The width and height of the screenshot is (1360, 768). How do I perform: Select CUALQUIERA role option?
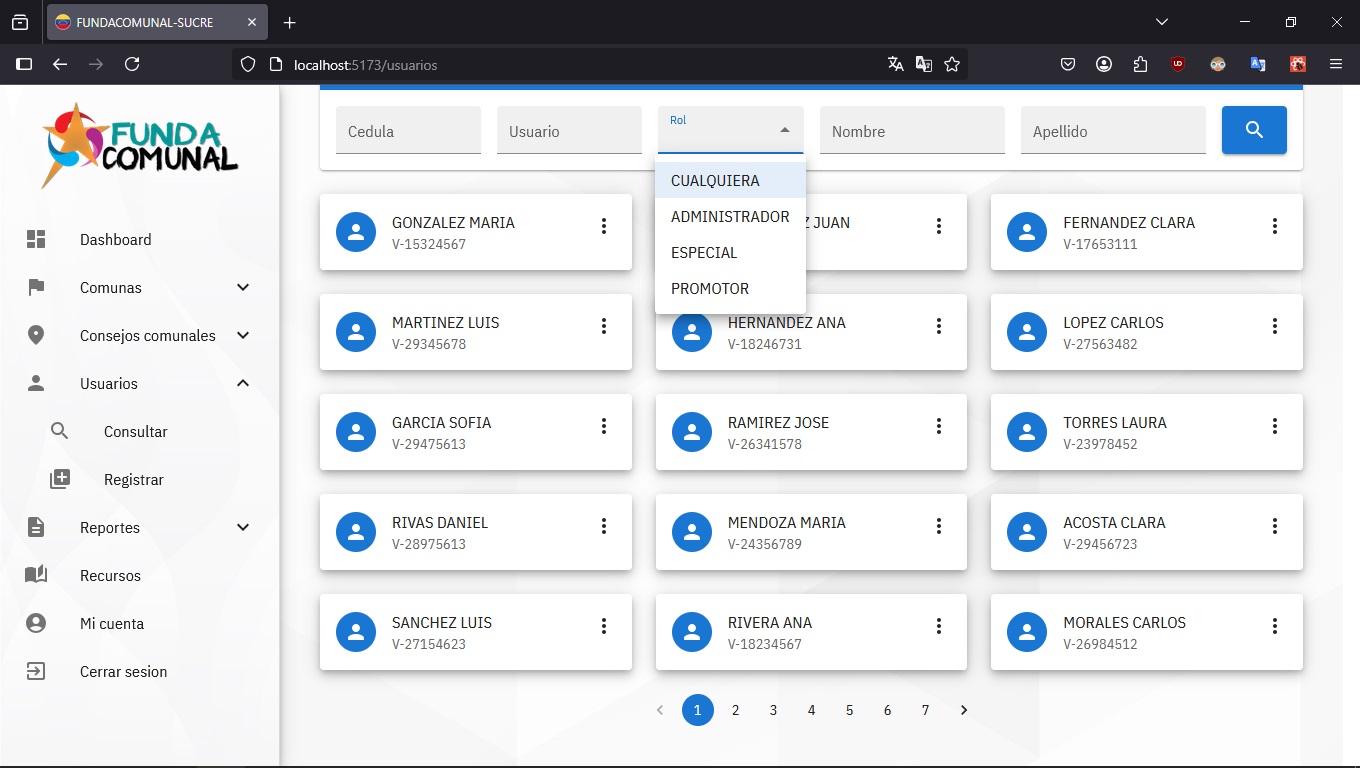[x=731, y=181]
